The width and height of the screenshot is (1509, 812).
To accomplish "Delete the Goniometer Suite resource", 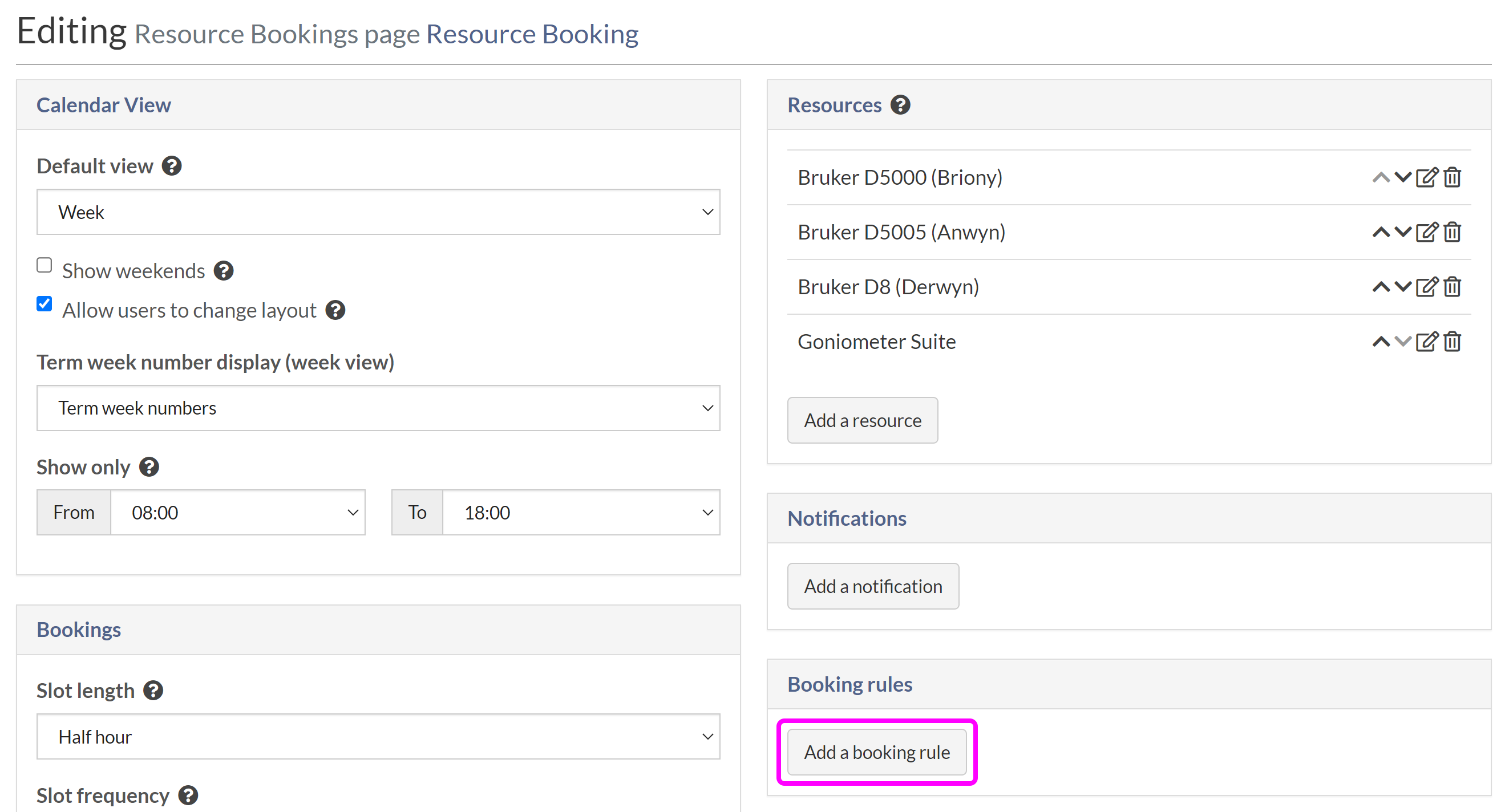I will click(x=1452, y=342).
